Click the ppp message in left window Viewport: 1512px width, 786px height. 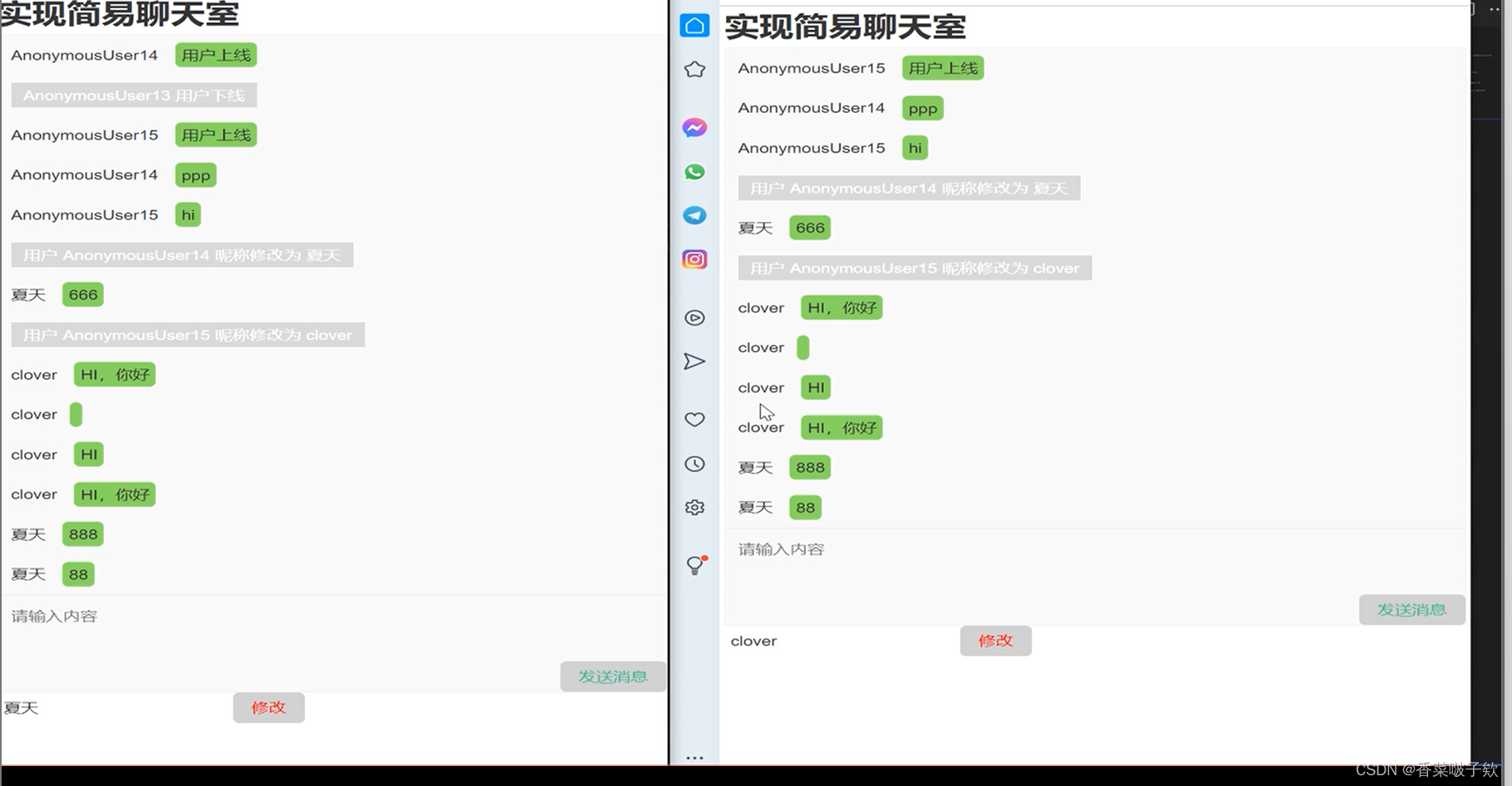pyautogui.click(x=196, y=175)
